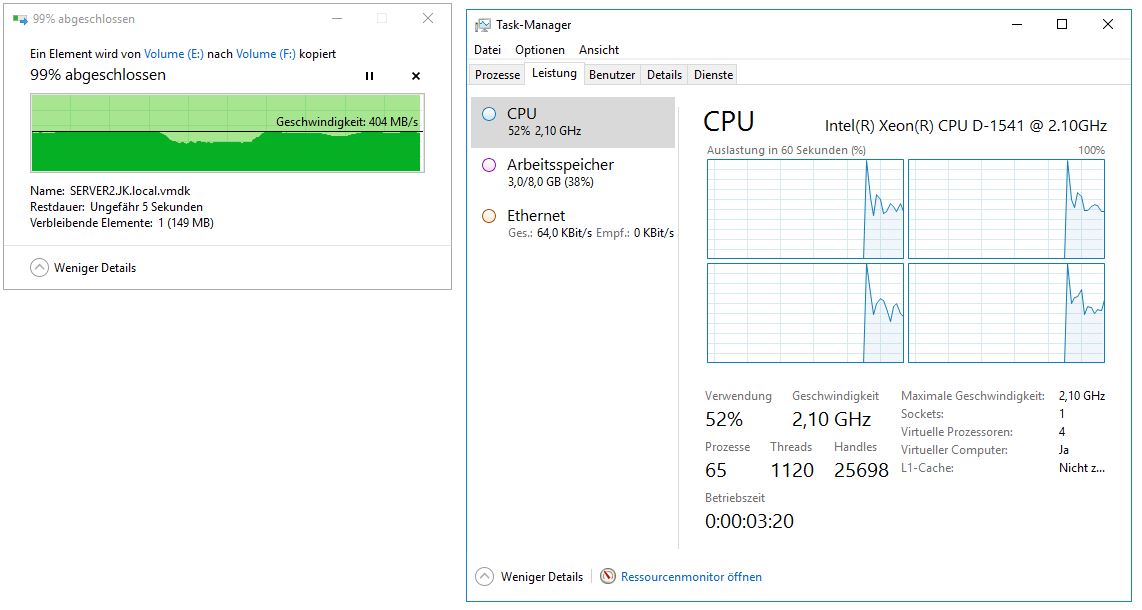Click the green transfer speed graph
1142x610 pixels.
(227, 132)
